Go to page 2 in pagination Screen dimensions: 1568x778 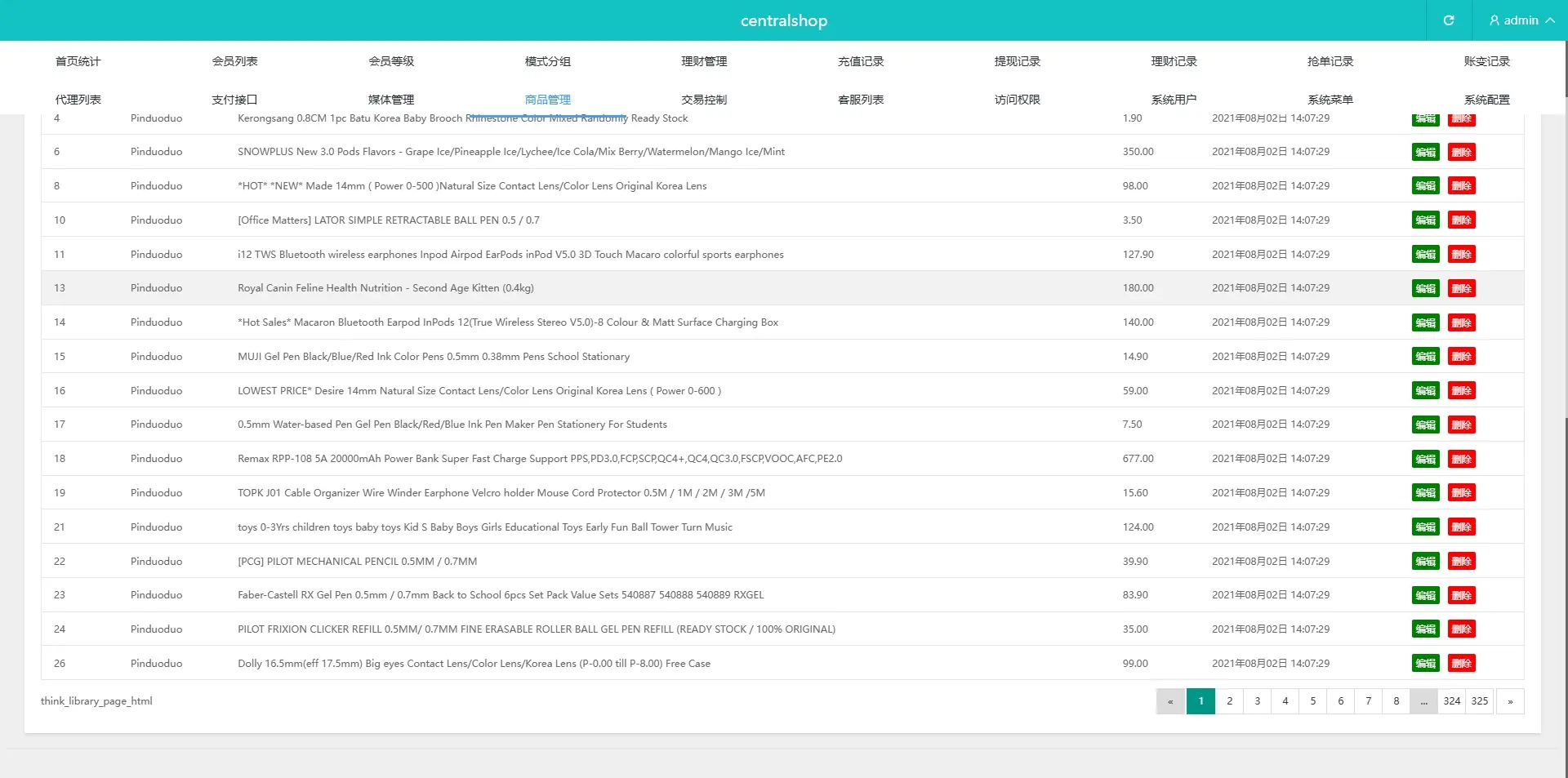(1229, 701)
